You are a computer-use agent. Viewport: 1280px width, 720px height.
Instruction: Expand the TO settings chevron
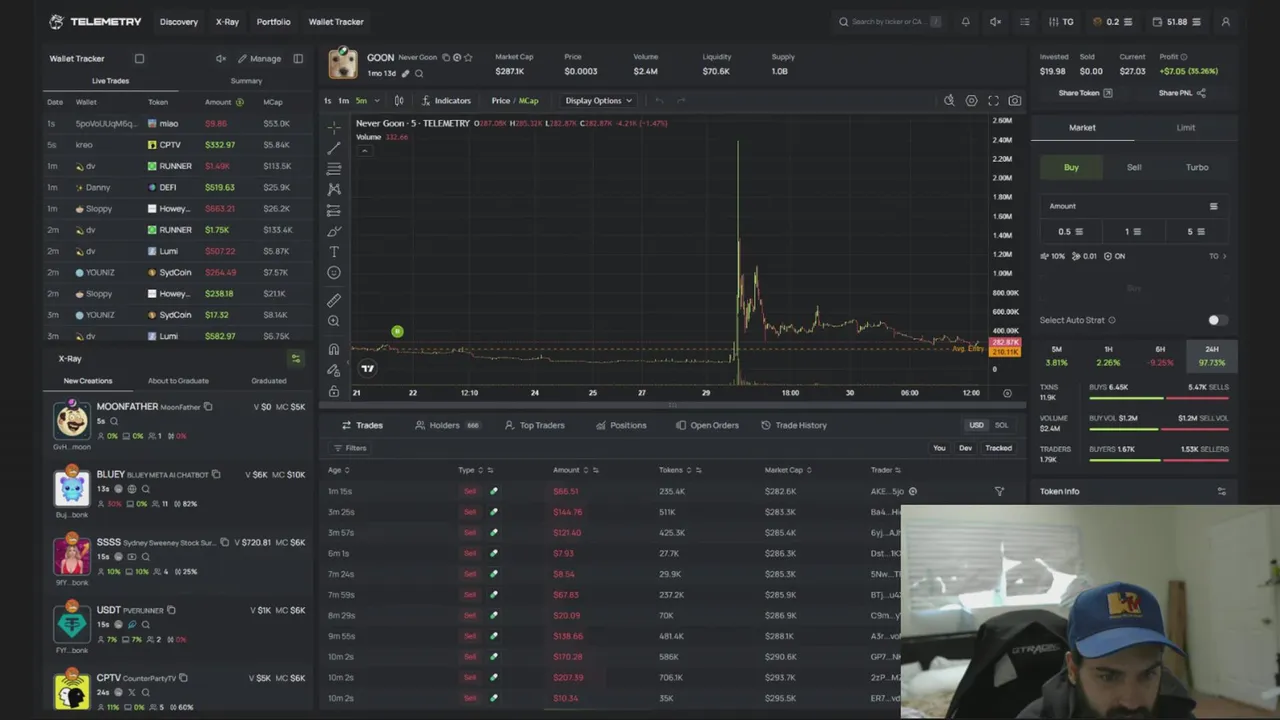[1224, 256]
